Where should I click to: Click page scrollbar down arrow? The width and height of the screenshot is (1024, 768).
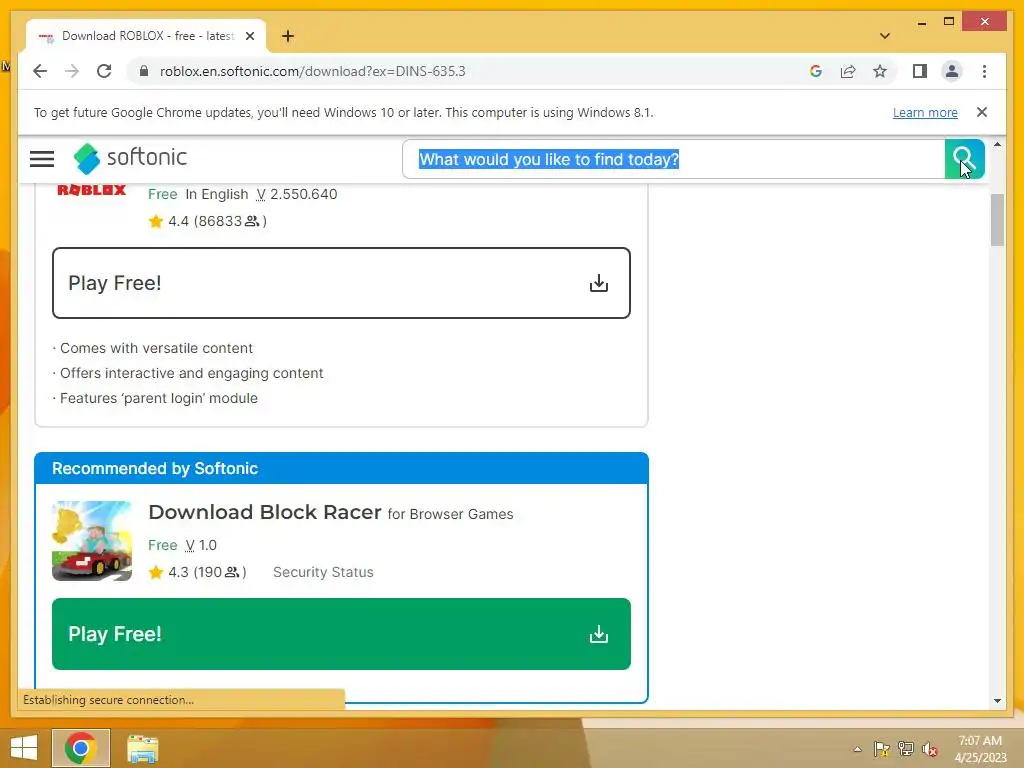point(997,701)
